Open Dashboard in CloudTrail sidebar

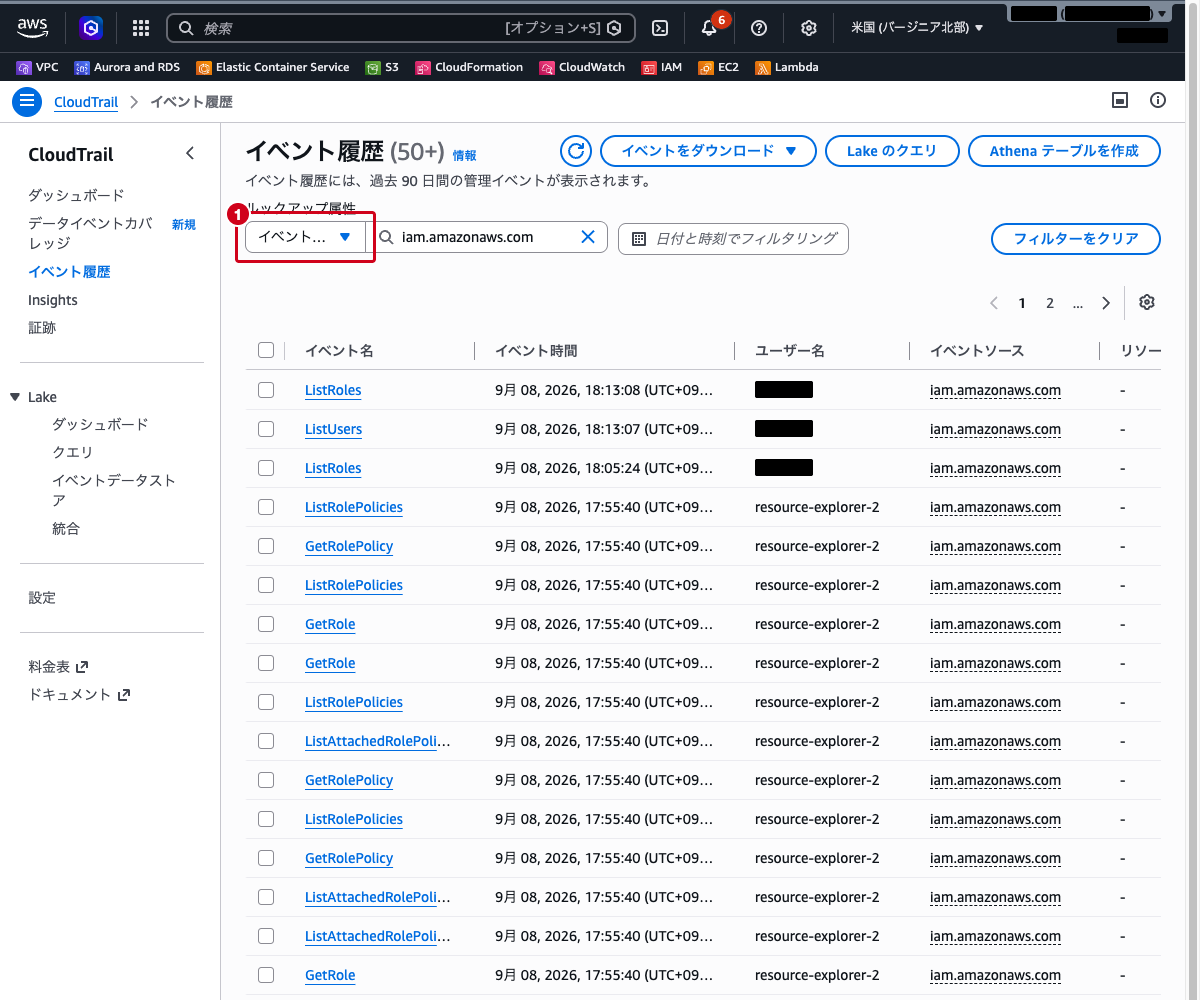[76, 195]
